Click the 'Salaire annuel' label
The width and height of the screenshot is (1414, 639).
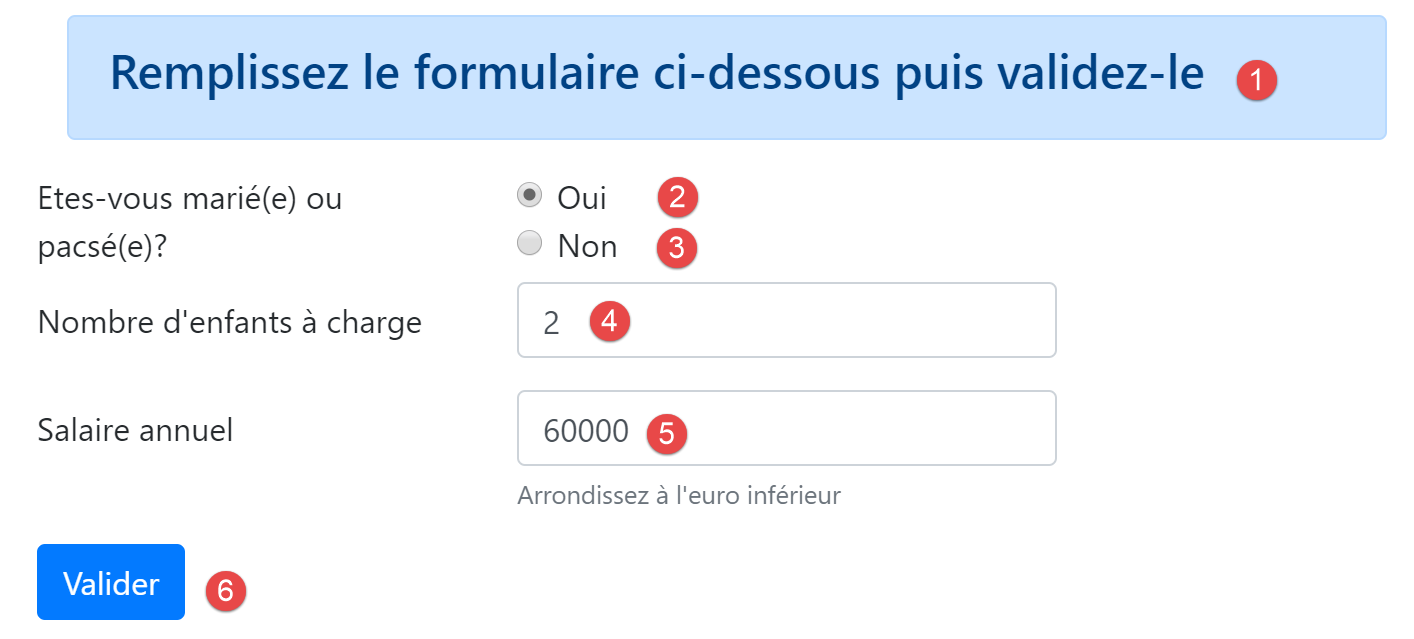tap(135, 430)
